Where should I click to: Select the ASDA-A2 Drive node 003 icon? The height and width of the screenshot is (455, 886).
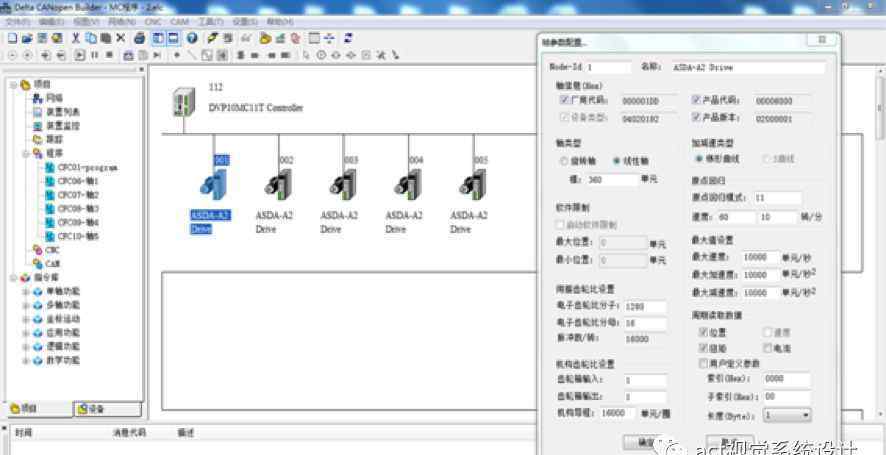(344, 184)
